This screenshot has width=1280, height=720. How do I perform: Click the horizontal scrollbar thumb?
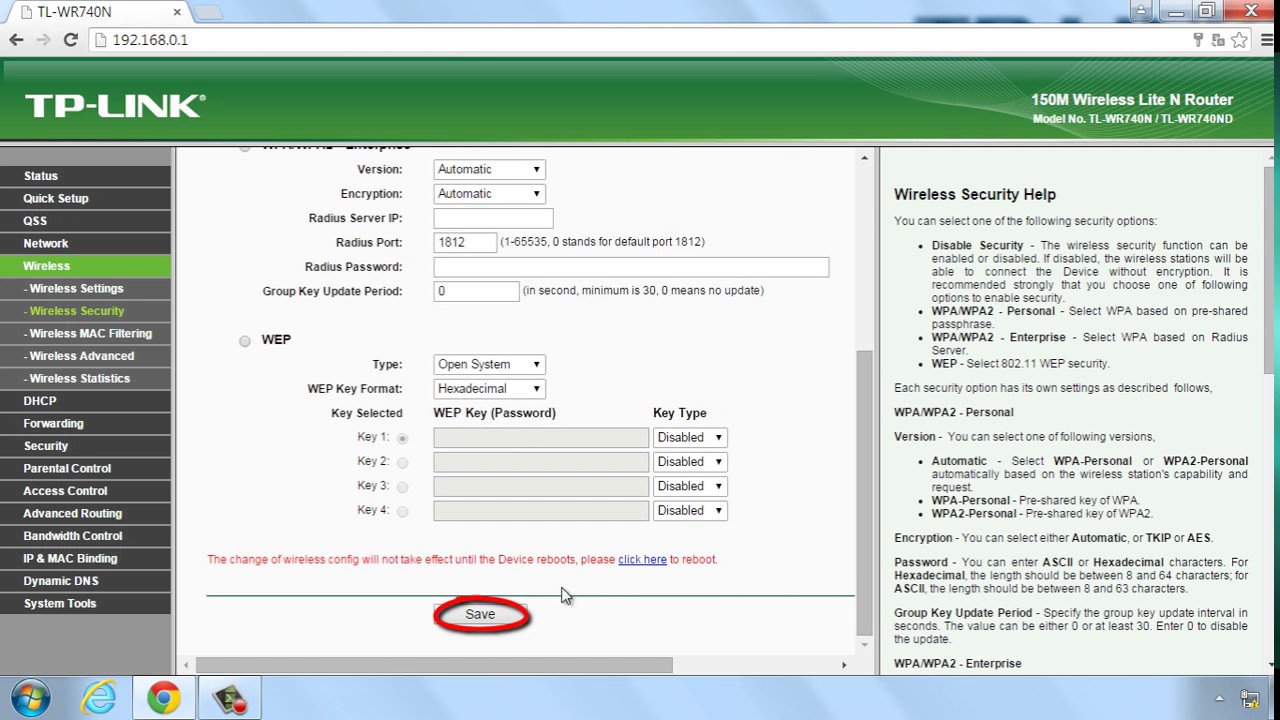(x=434, y=665)
